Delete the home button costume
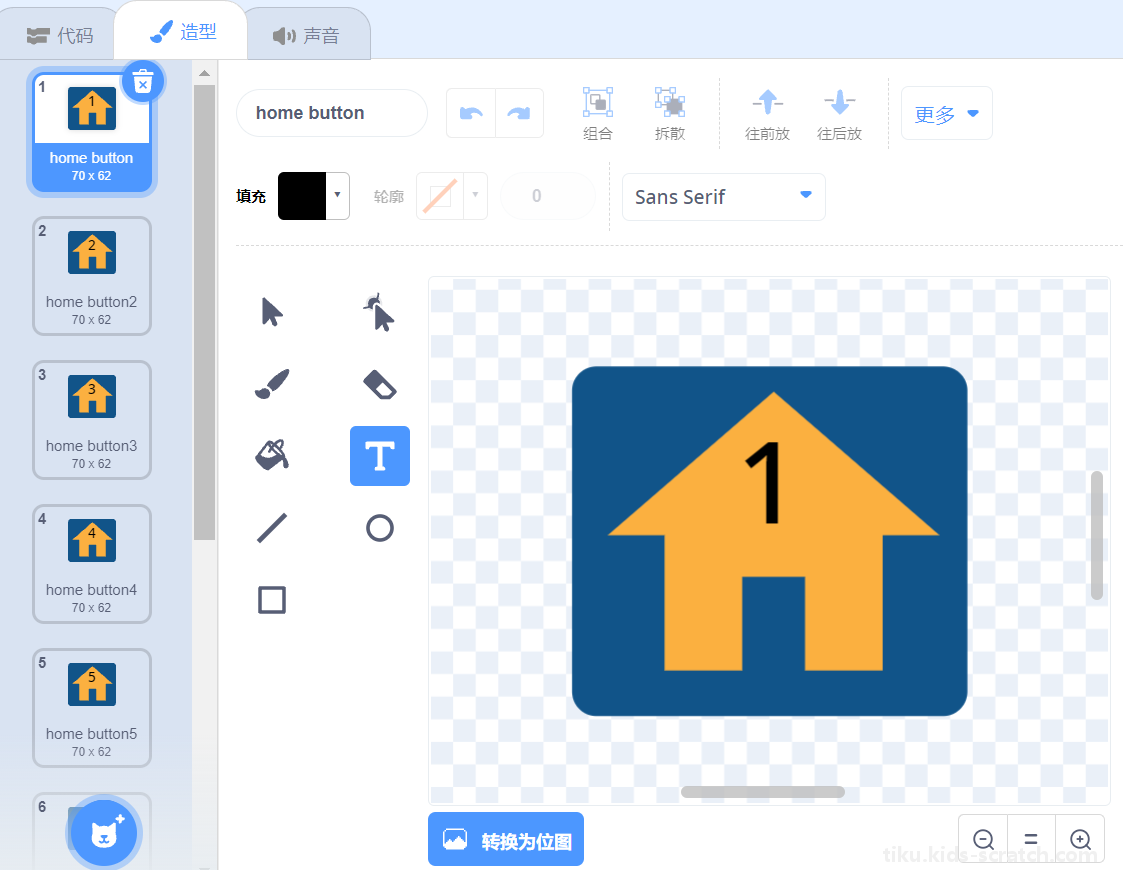 click(x=143, y=82)
